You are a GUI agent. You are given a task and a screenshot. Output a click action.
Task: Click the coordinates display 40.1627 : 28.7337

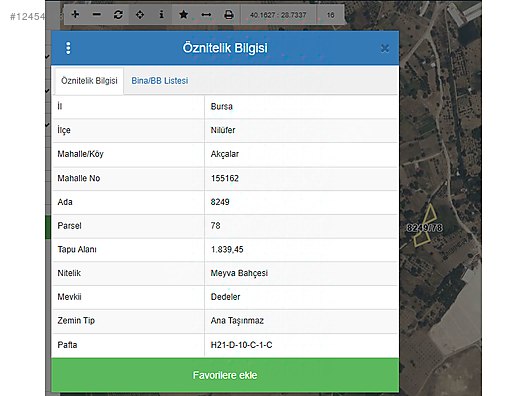coord(278,15)
